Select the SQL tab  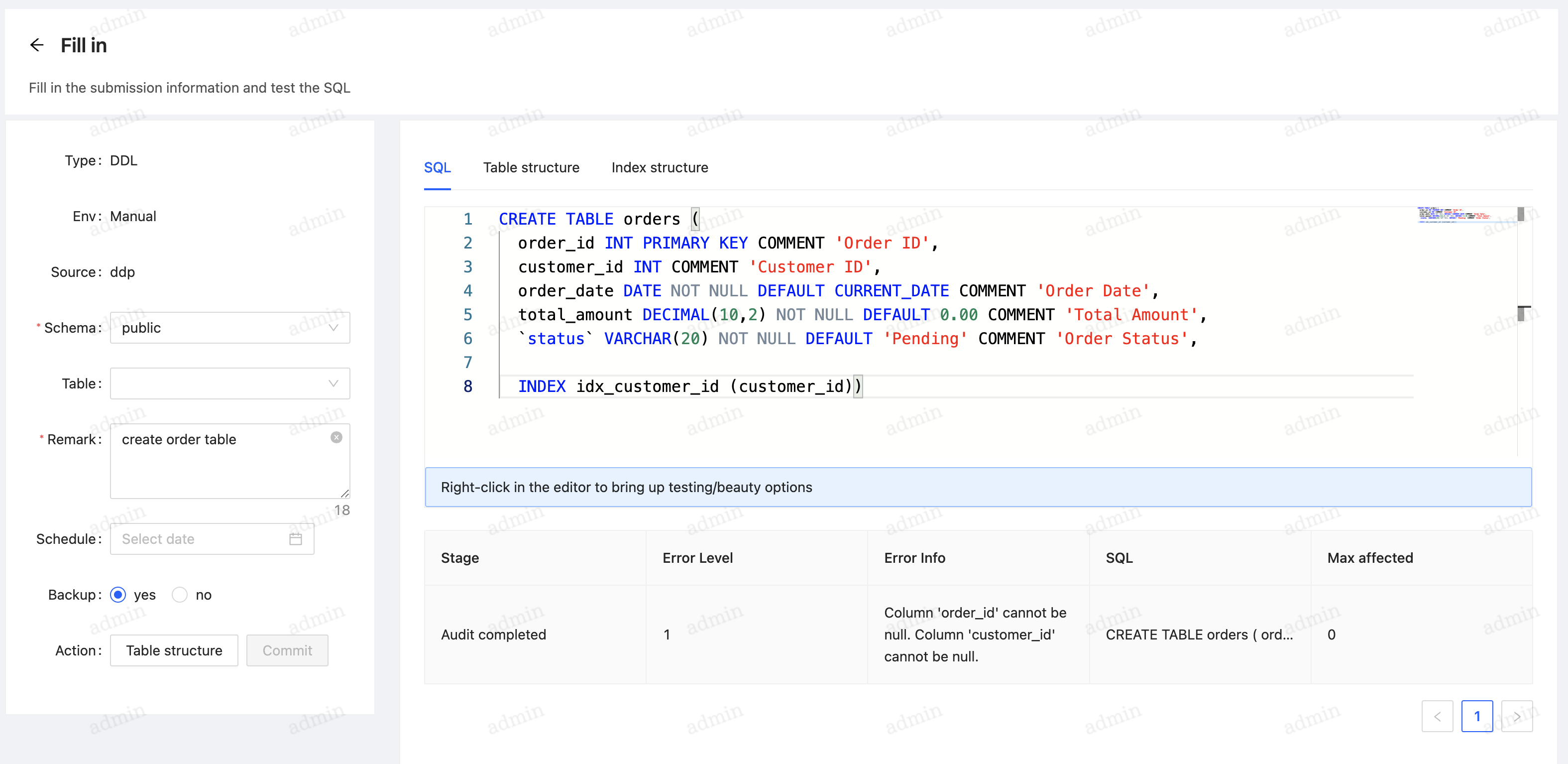click(438, 167)
